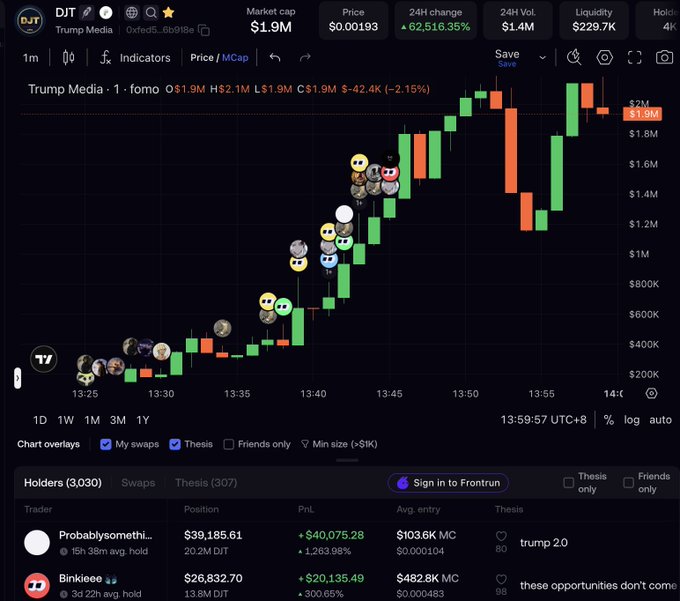680x601 pixels.
Task: Select the 1D date range
Action: pyautogui.click(x=40, y=420)
